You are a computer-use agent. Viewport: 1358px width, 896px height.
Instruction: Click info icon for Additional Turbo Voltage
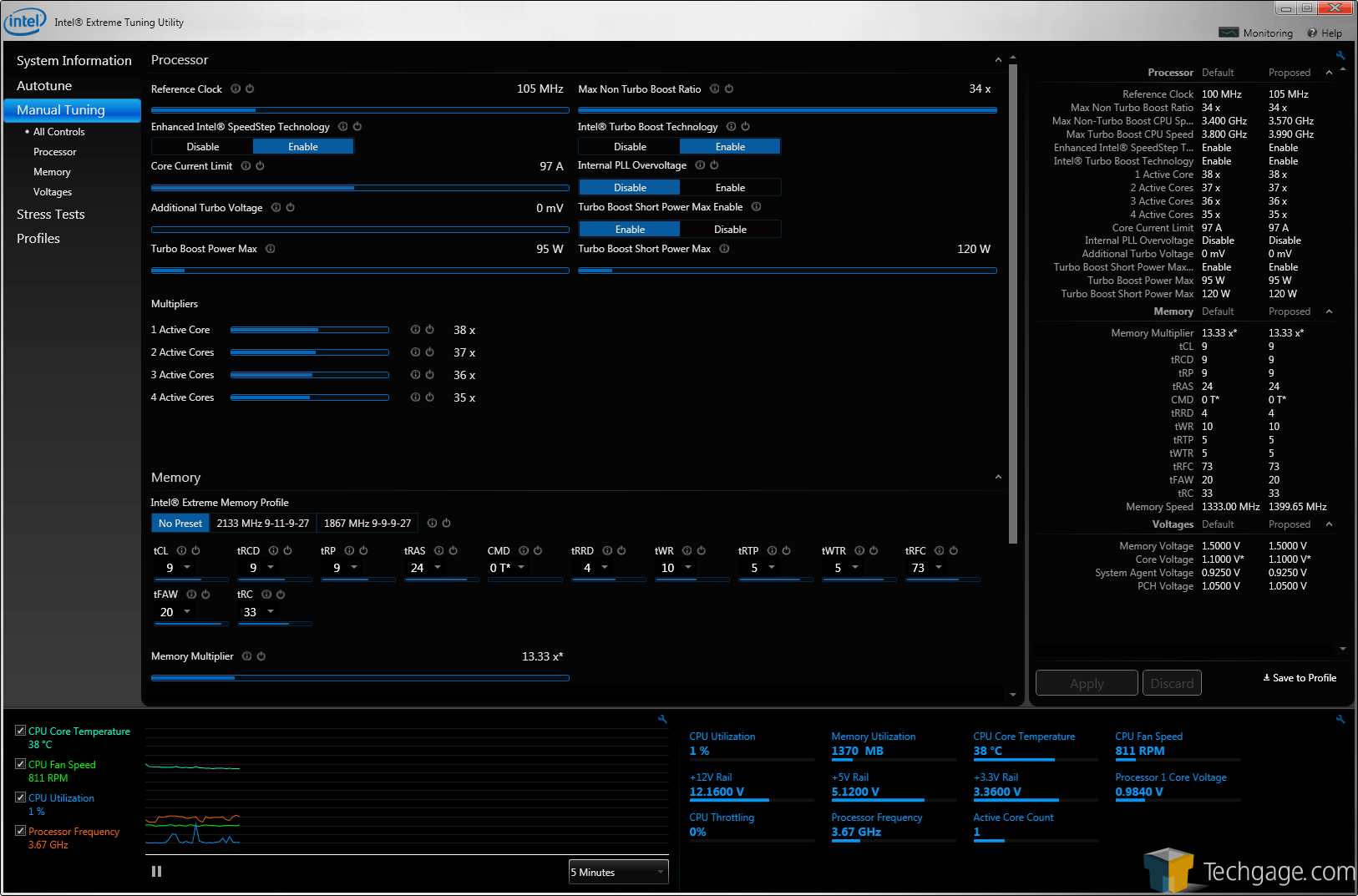click(x=276, y=208)
